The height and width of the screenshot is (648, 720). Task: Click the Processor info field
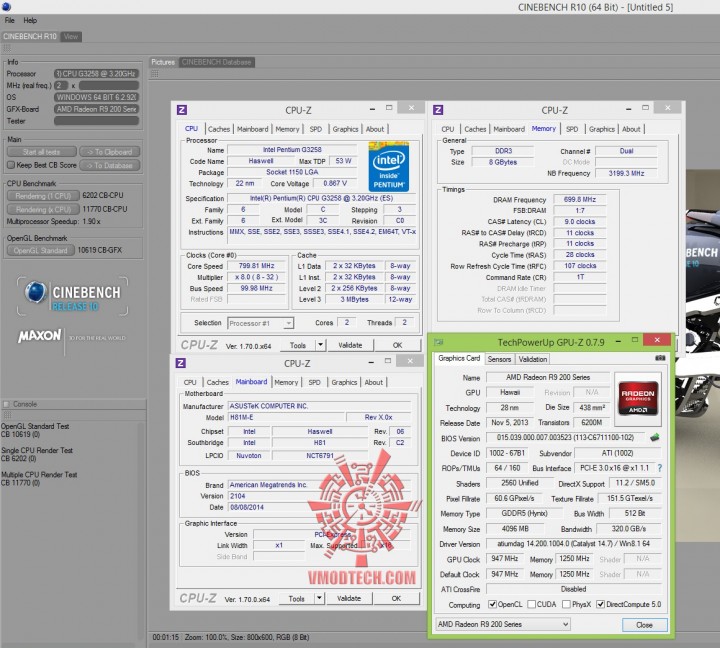coord(96,73)
